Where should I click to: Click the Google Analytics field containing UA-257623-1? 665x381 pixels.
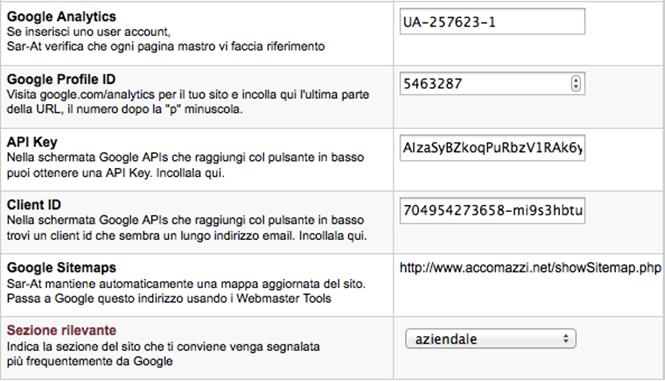click(492, 22)
